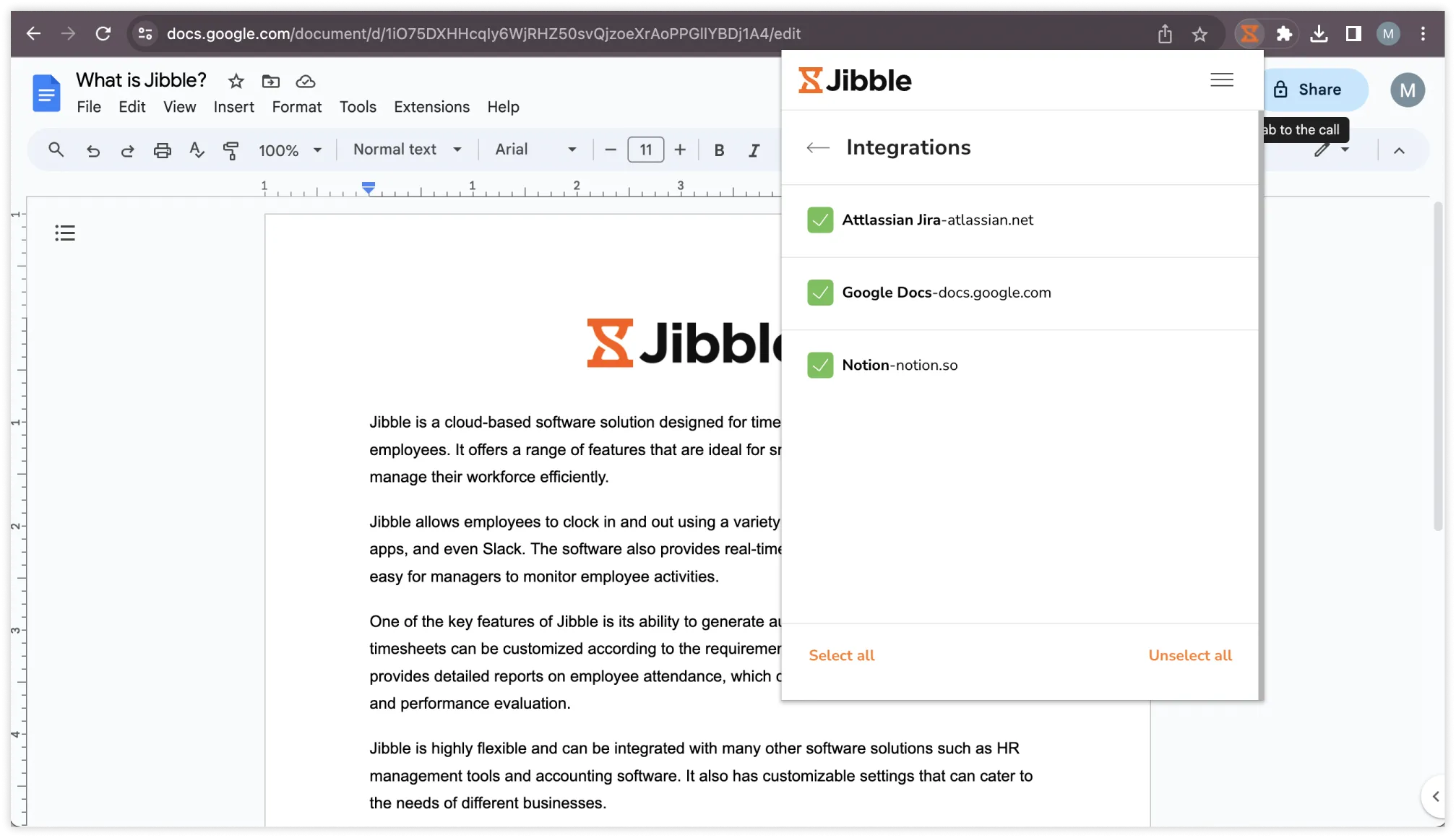Screen dimensions: 1456x838
Task: Open document outline panel
Action: point(64,233)
